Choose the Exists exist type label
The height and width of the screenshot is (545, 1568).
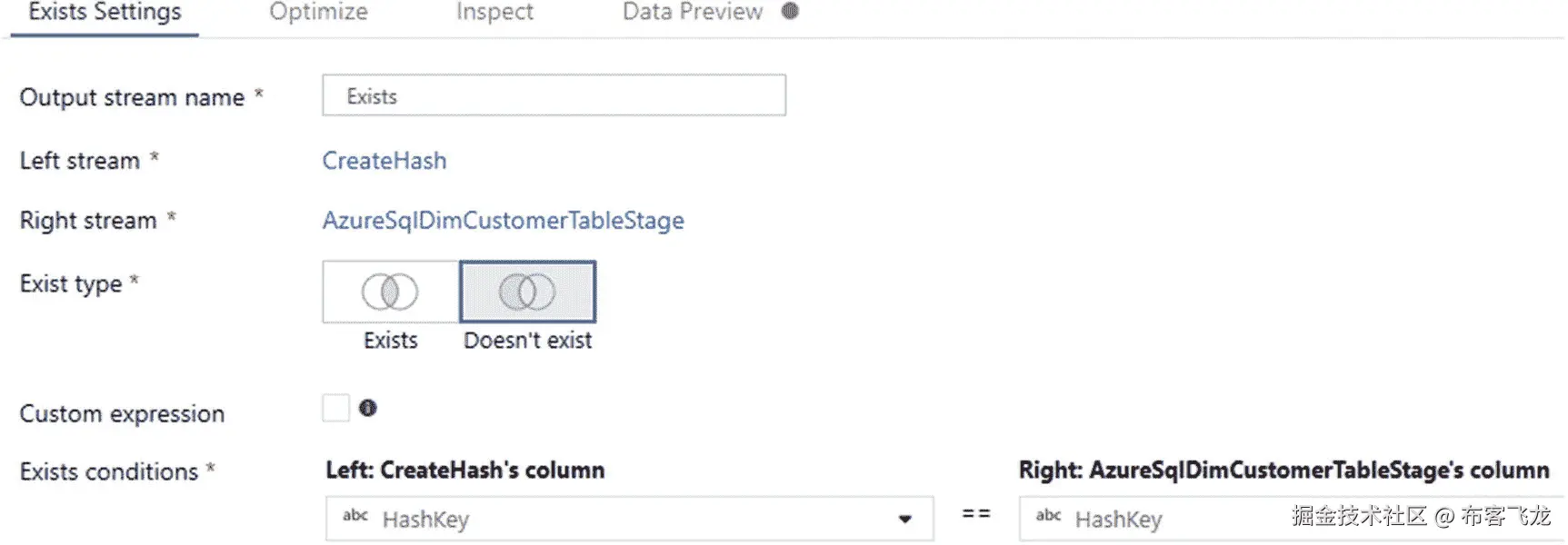[x=391, y=340]
